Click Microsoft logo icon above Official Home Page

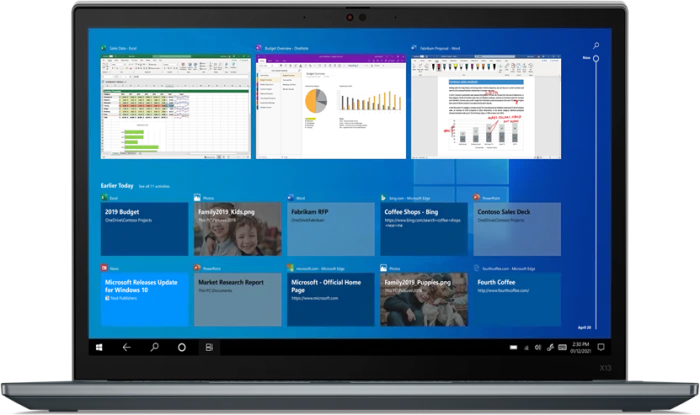pyautogui.click(x=291, y=268)
